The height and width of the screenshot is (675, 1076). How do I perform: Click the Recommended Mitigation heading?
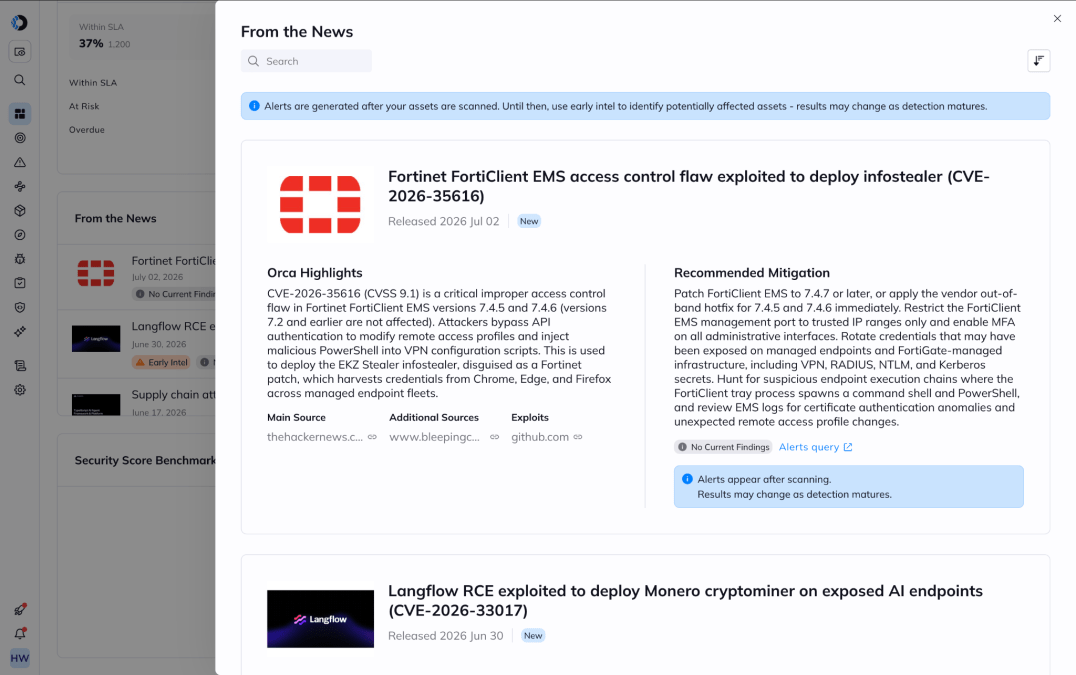(751, 272)
